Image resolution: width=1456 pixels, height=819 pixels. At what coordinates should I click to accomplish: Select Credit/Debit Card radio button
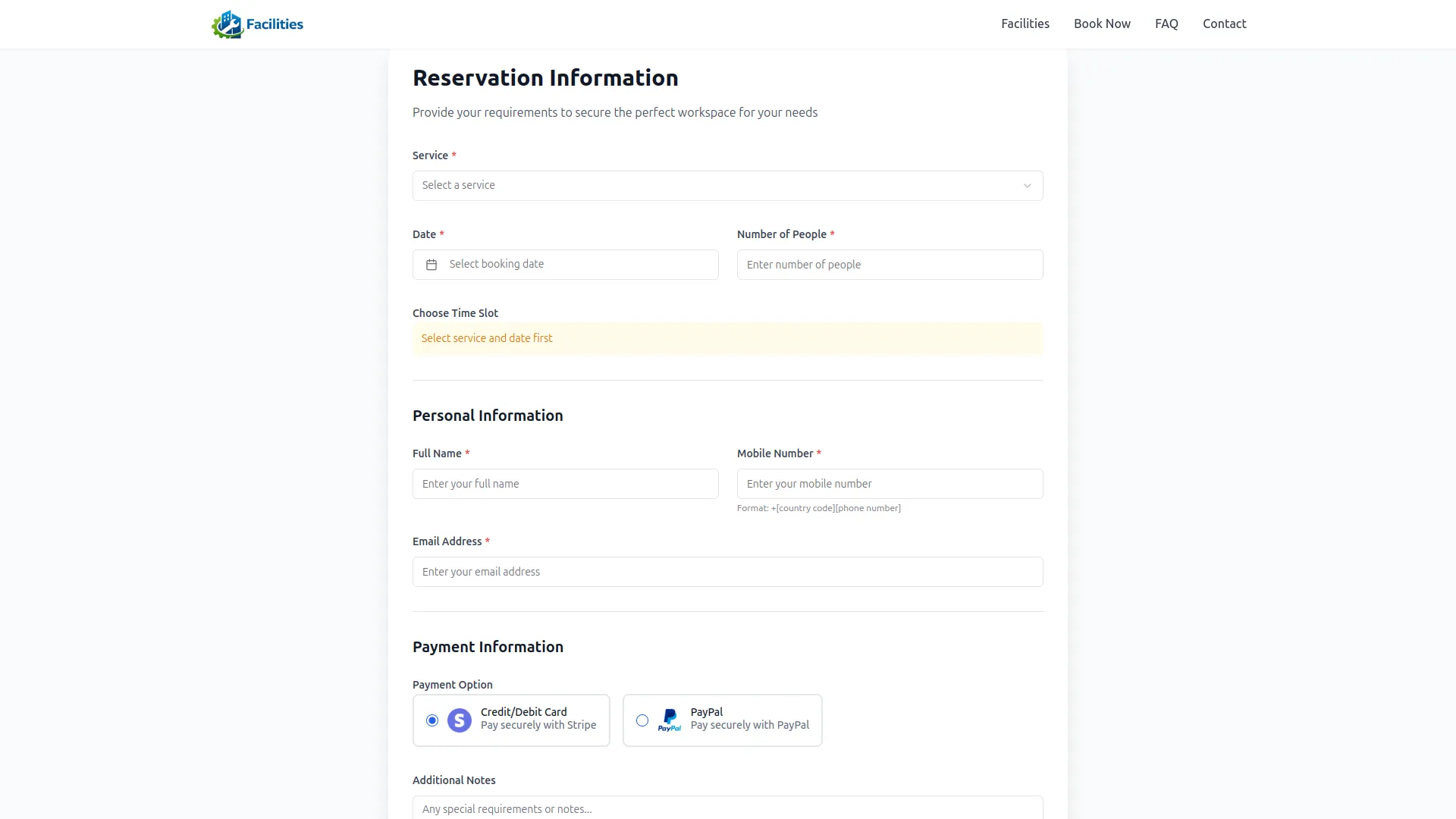click(x=432, y=720)
